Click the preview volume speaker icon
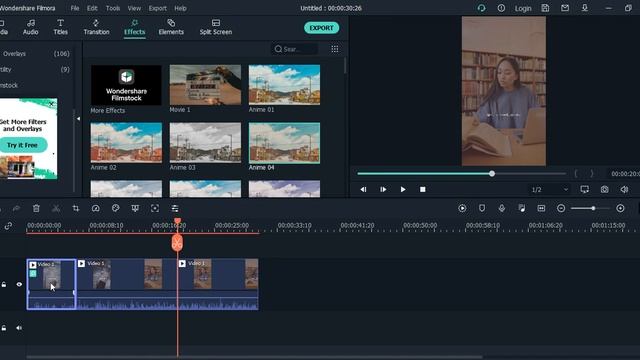Image resolution: width=640 pixels, height=360 pixels. [x=624, y=189]
